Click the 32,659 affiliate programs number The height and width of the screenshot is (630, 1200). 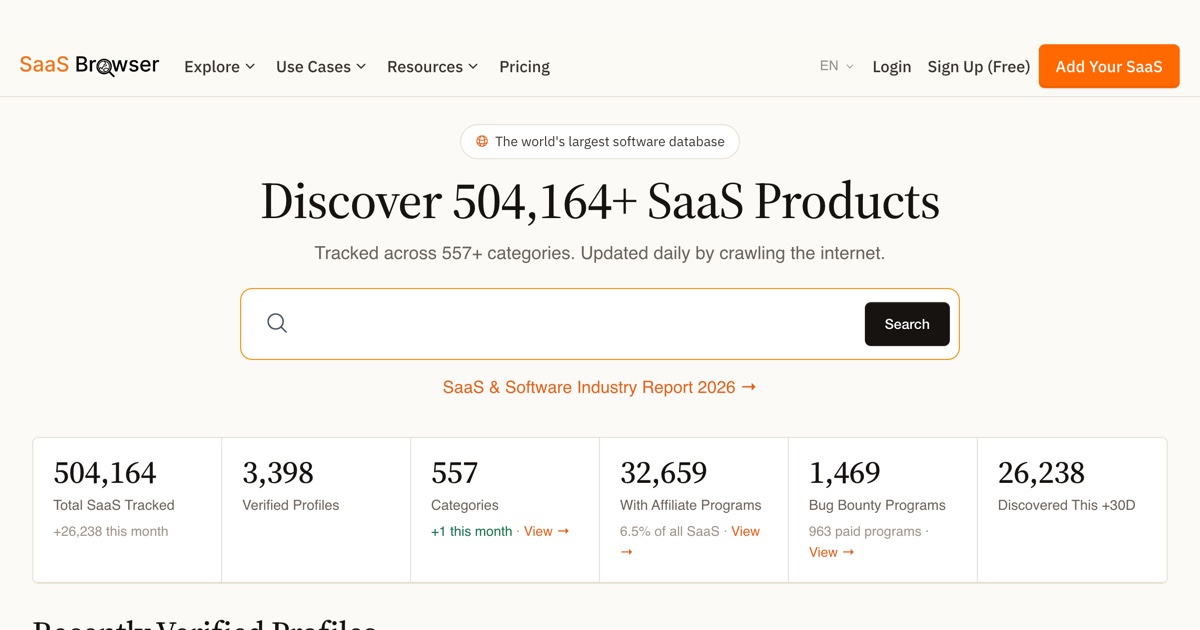click(x=664, y=472)
